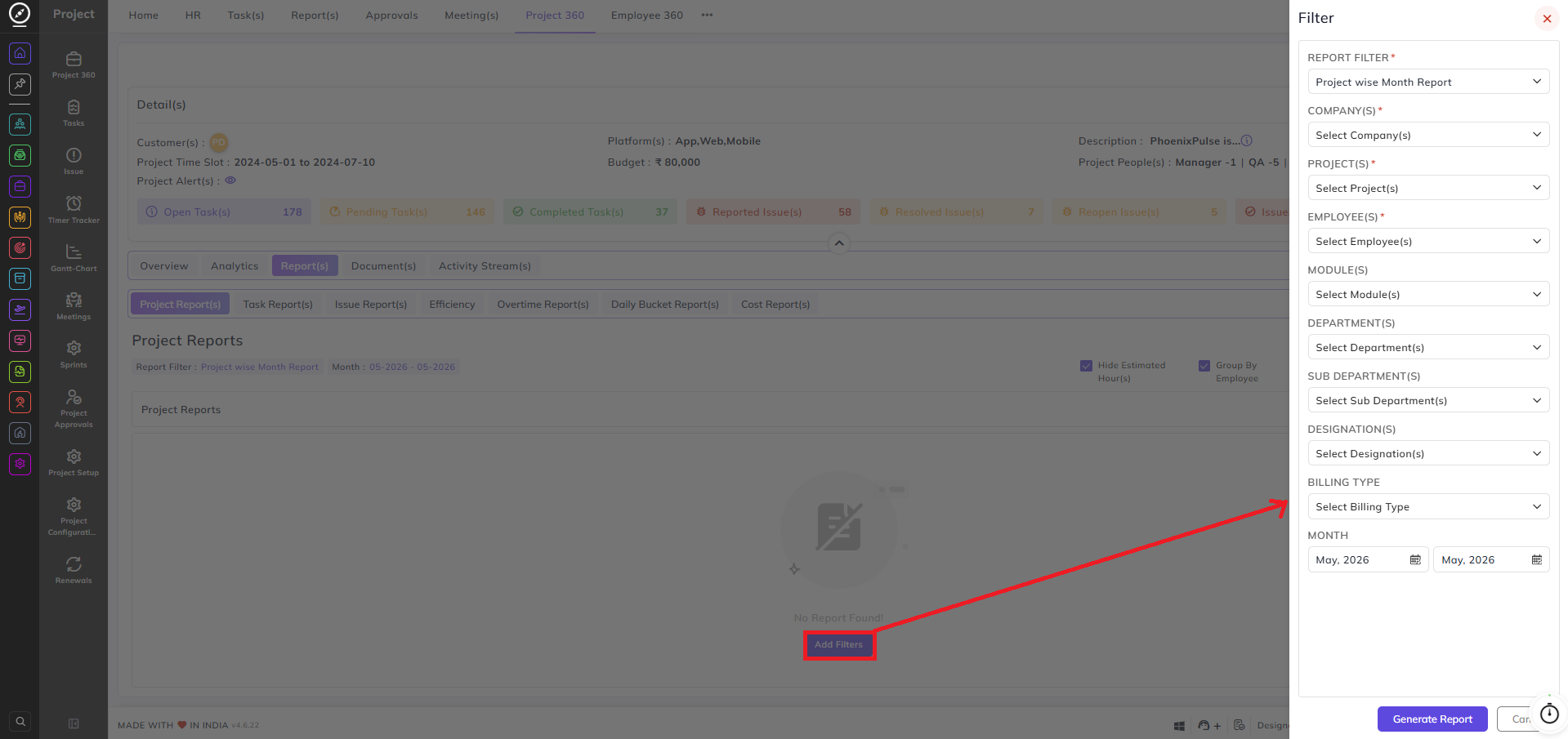Open Select Employee(s) dropdown
This screenshot has width=1568, height=739.
click(1428, 241)
